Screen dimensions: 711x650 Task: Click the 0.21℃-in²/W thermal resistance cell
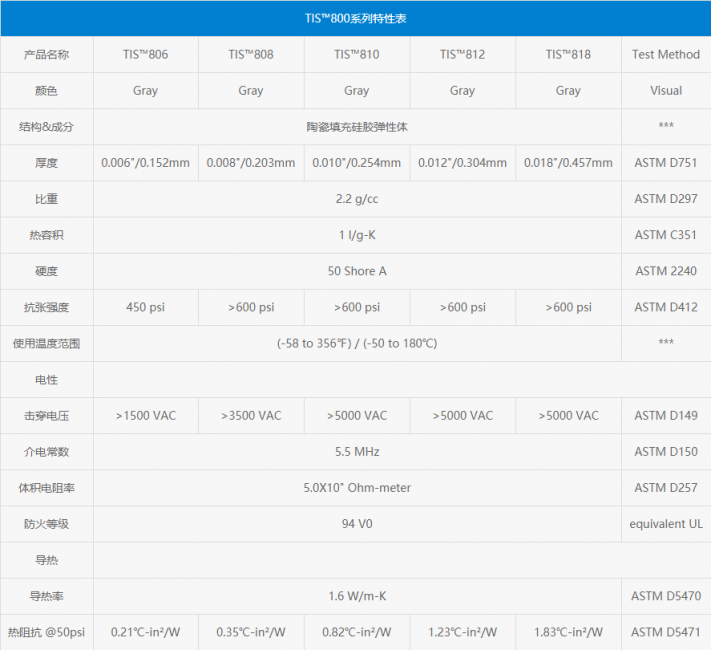tap(145, 632)
